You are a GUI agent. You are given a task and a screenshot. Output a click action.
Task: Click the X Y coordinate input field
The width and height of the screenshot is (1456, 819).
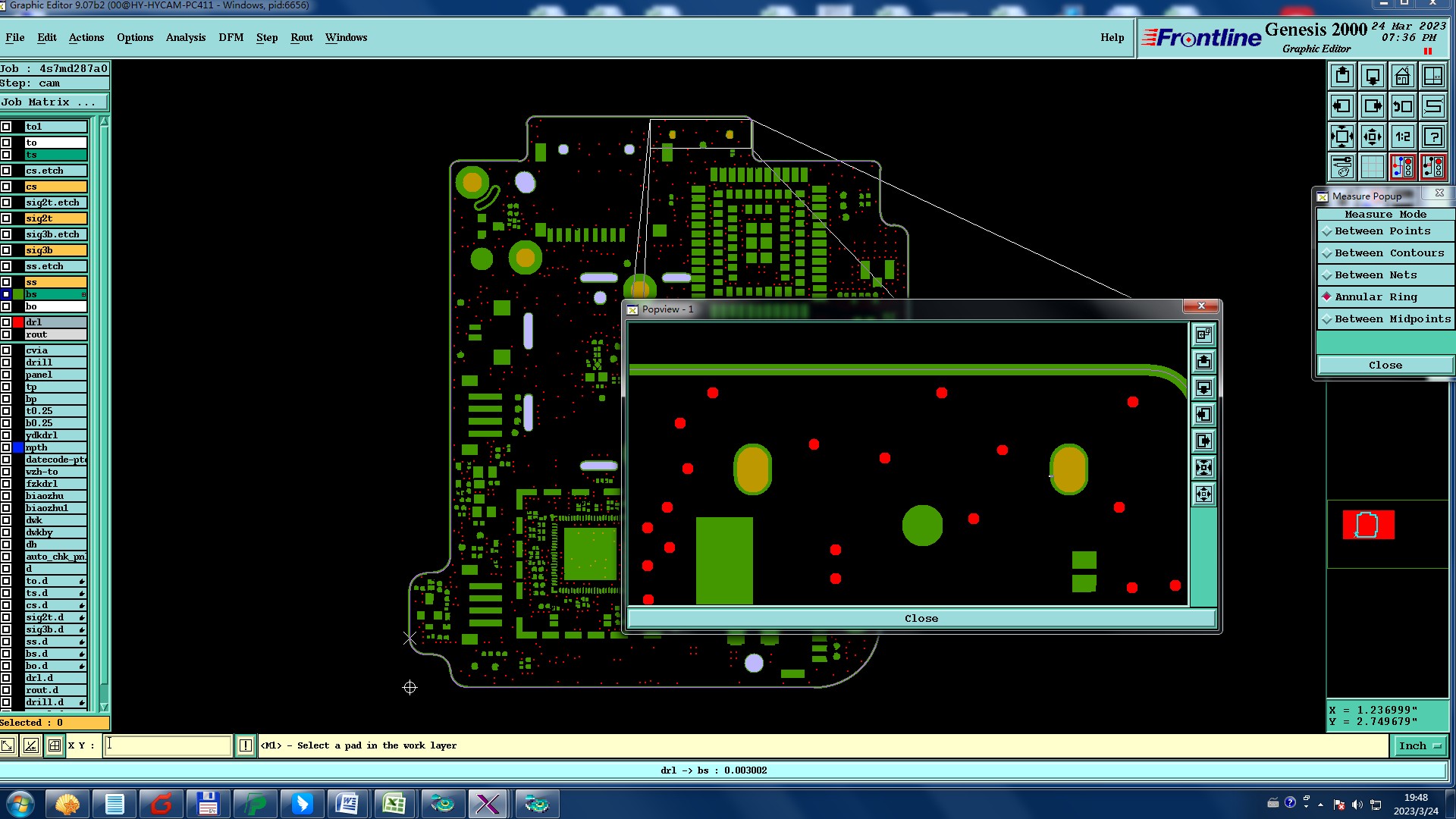click(x=168, y=745)
